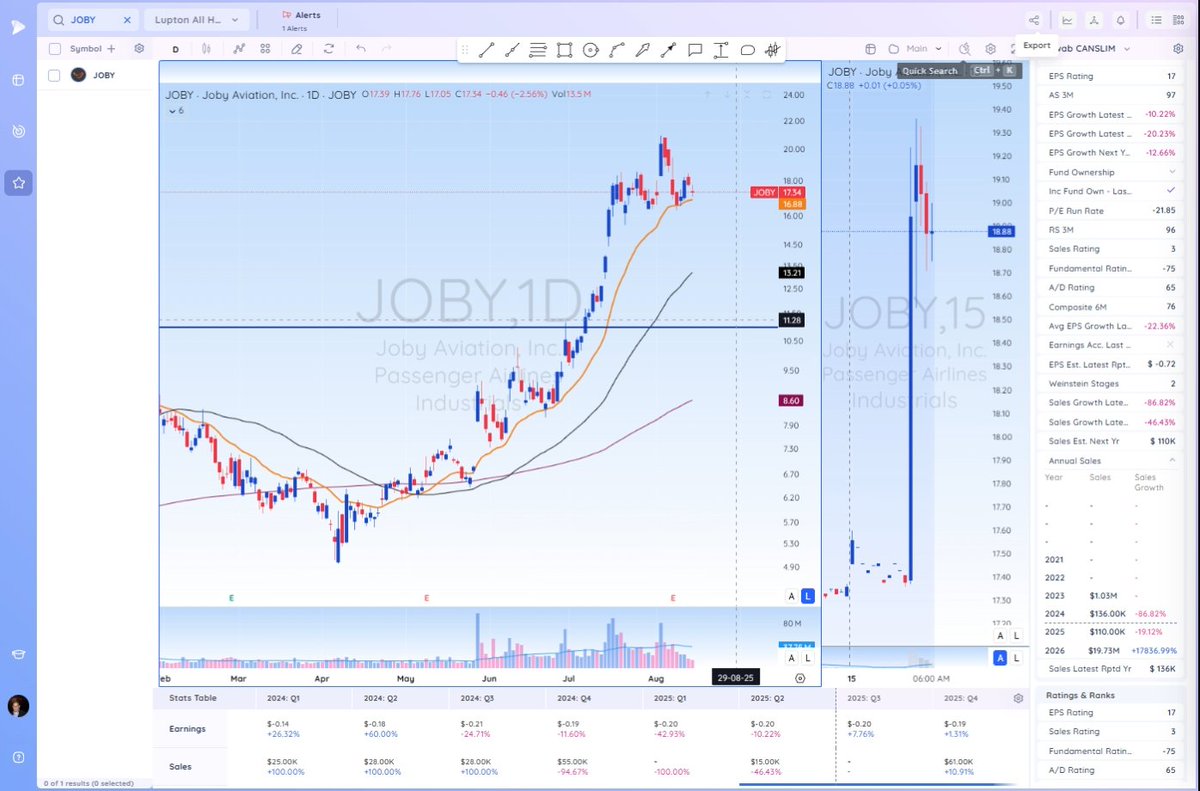This screenshot has width=1200, height=791.
Task: Click the refresh chart icon
Action: pos(328,48)
